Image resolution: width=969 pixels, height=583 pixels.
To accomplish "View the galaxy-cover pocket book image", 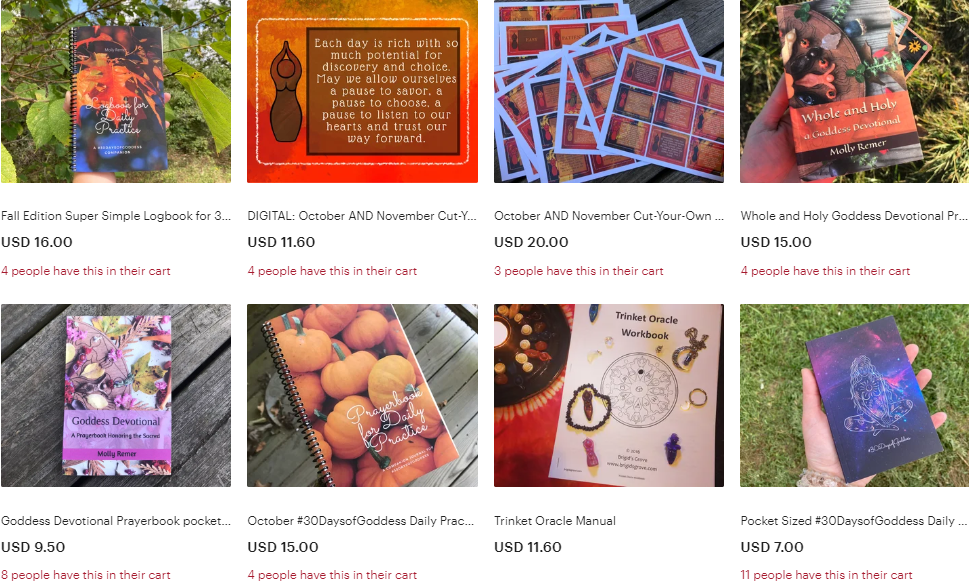I will pos(855,395).
